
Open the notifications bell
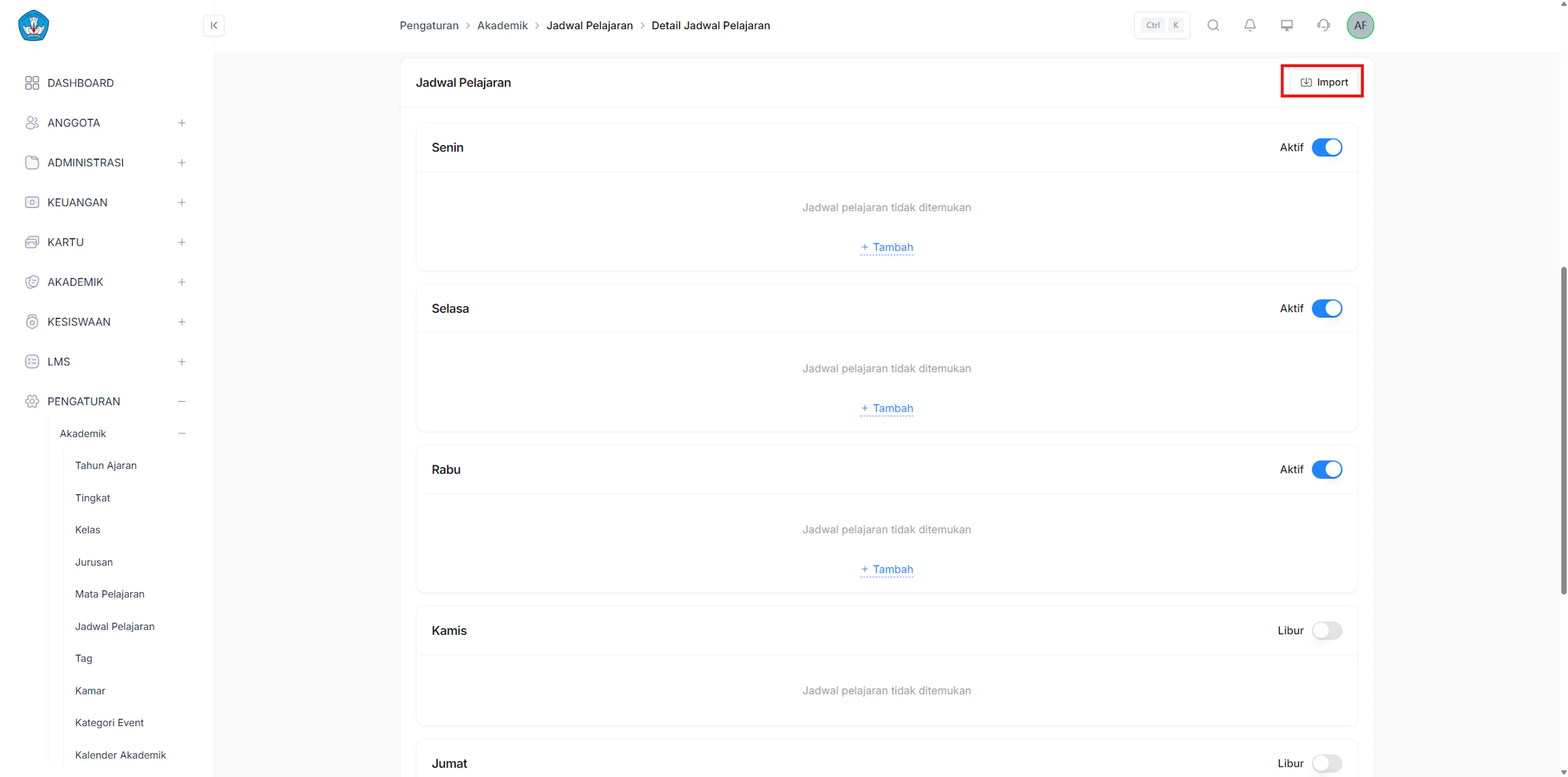tap(1249, 26)
